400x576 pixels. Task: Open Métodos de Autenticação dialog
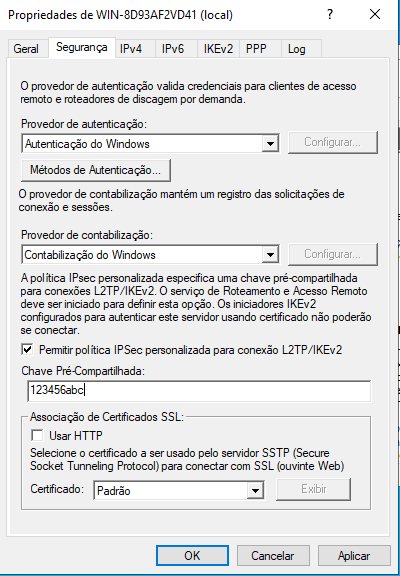[96, 170]
